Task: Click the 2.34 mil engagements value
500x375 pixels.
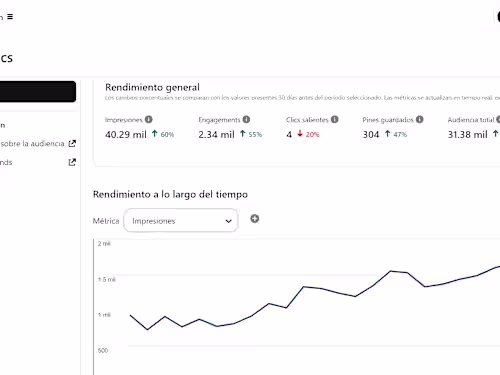Action: tap(216, 135)
